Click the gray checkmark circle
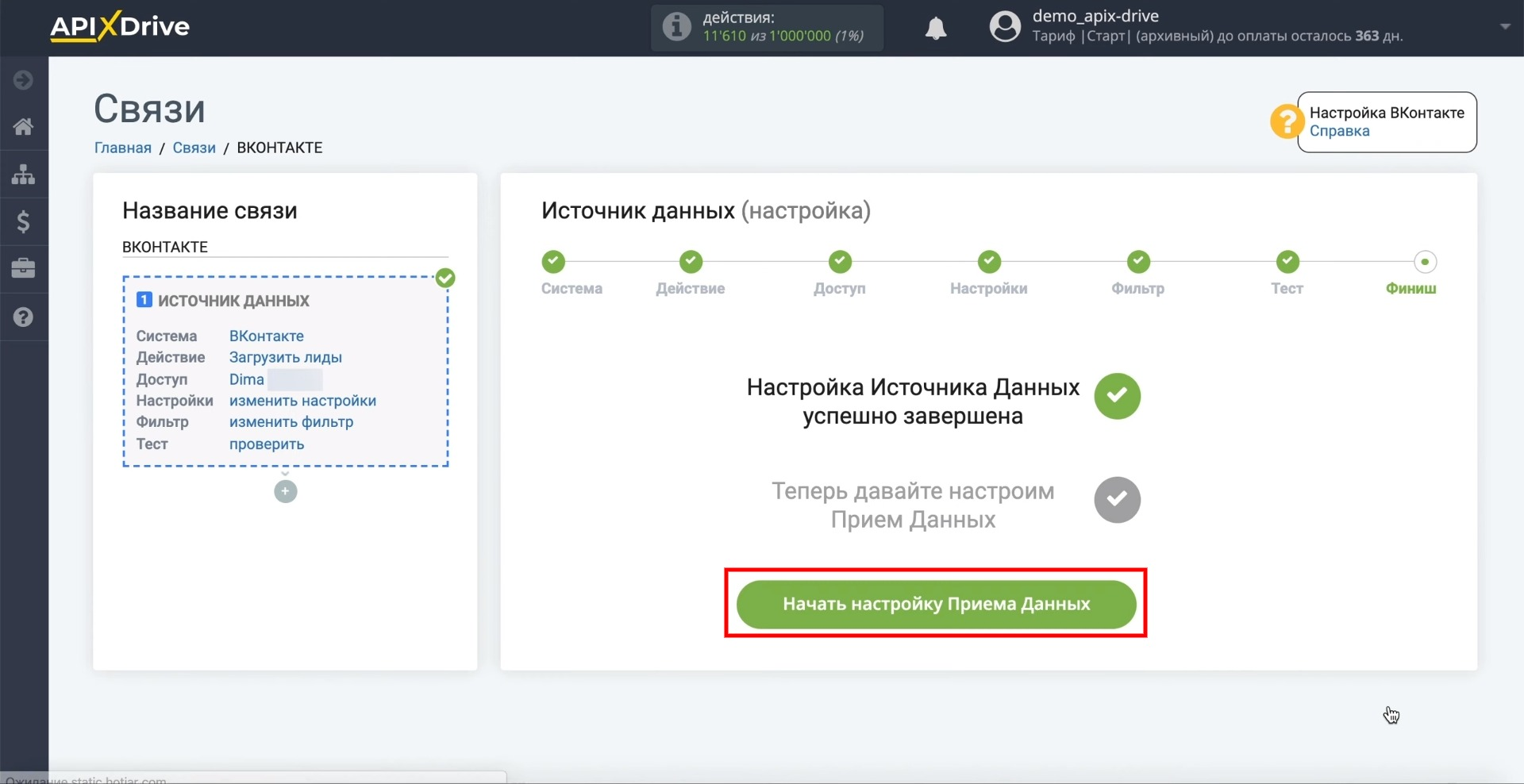This screenshot has height=784, width=1524. (1117, 500)
